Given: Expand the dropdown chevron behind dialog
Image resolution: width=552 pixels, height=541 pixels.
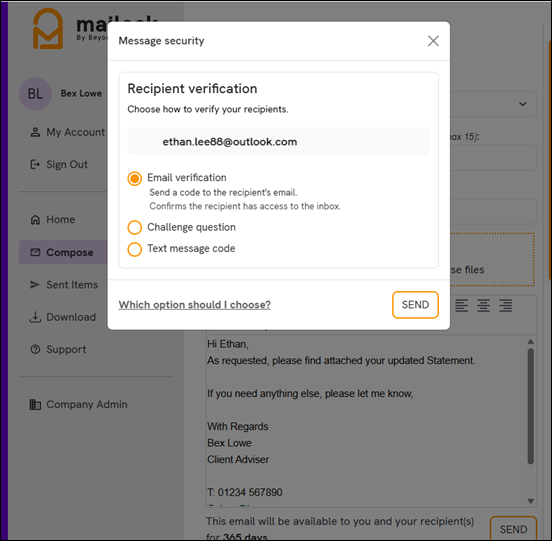Looking at the screenshot, I should point(523,104).
